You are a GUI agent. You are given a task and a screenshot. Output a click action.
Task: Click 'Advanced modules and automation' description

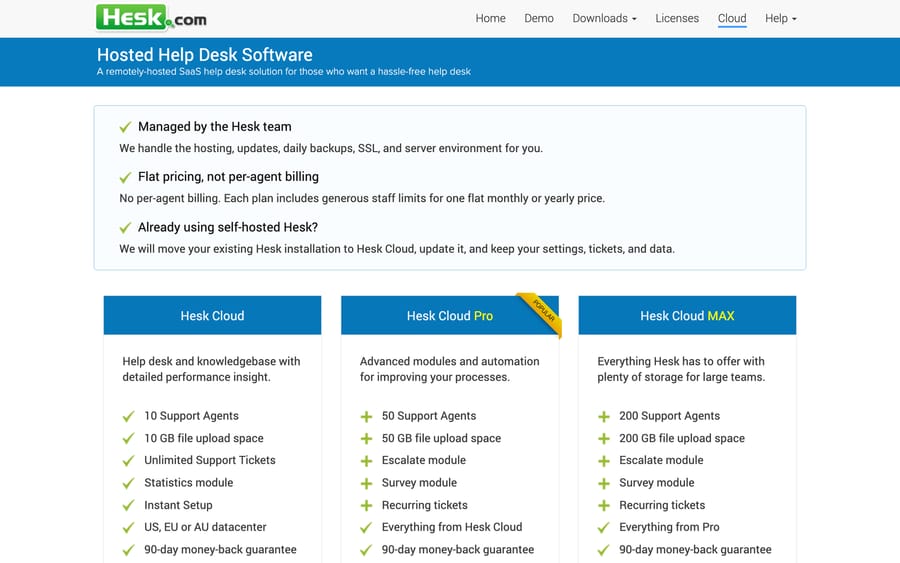pyautogui.click(x=449, y=369)
